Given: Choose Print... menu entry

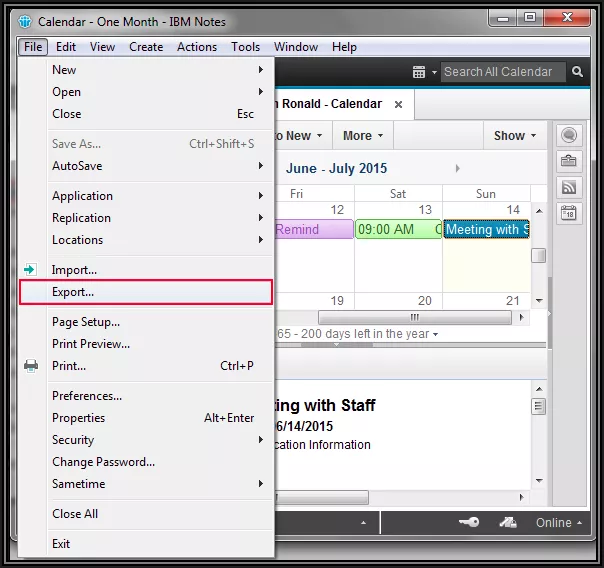Looking at the screenshot, I should tap(146, 365).
